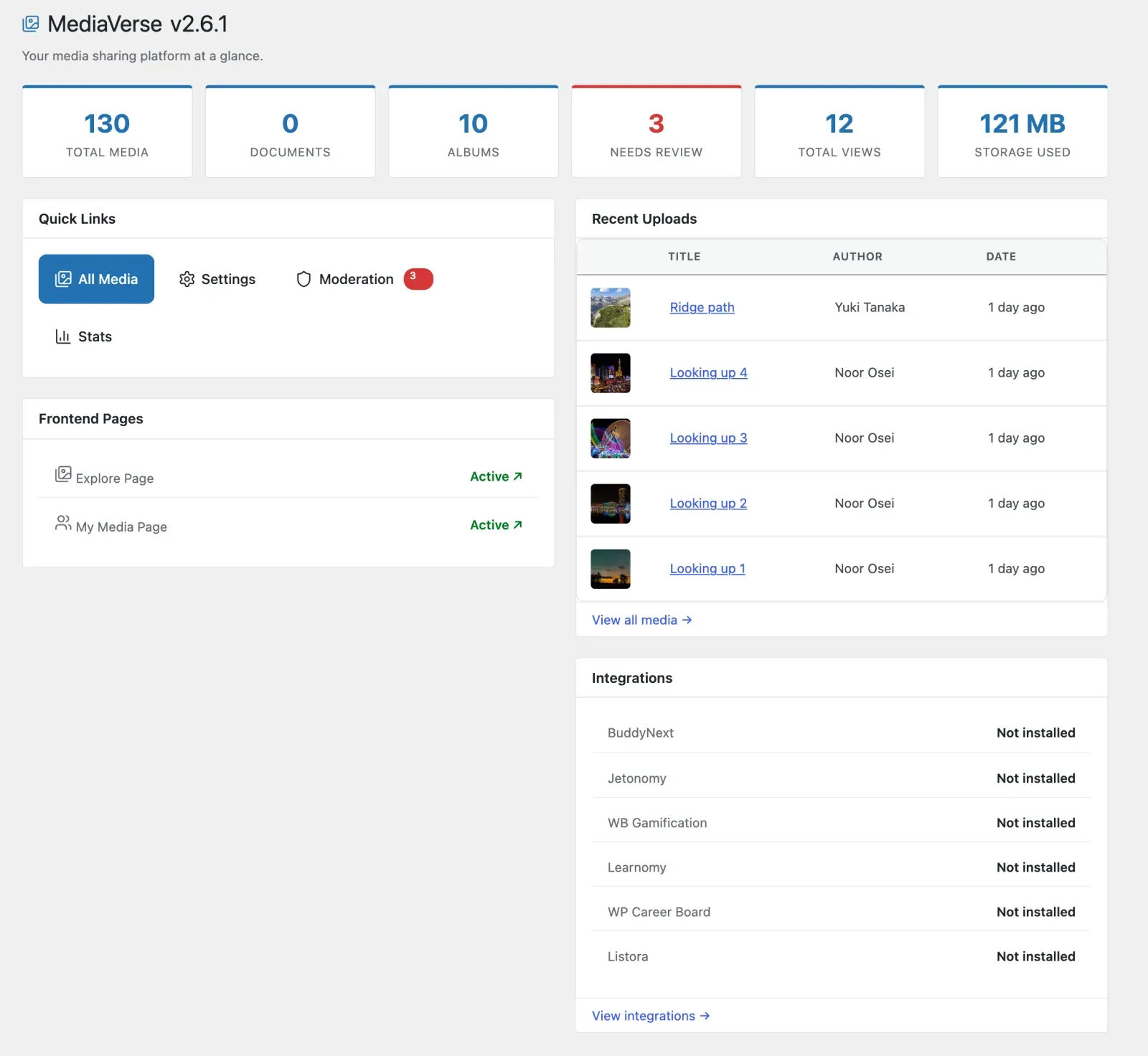Image resolution: width=1148 pixels, height=1056 pixels.
Task: Click Noor Osei in Looking up 4 row
Action: pos(865,372)
